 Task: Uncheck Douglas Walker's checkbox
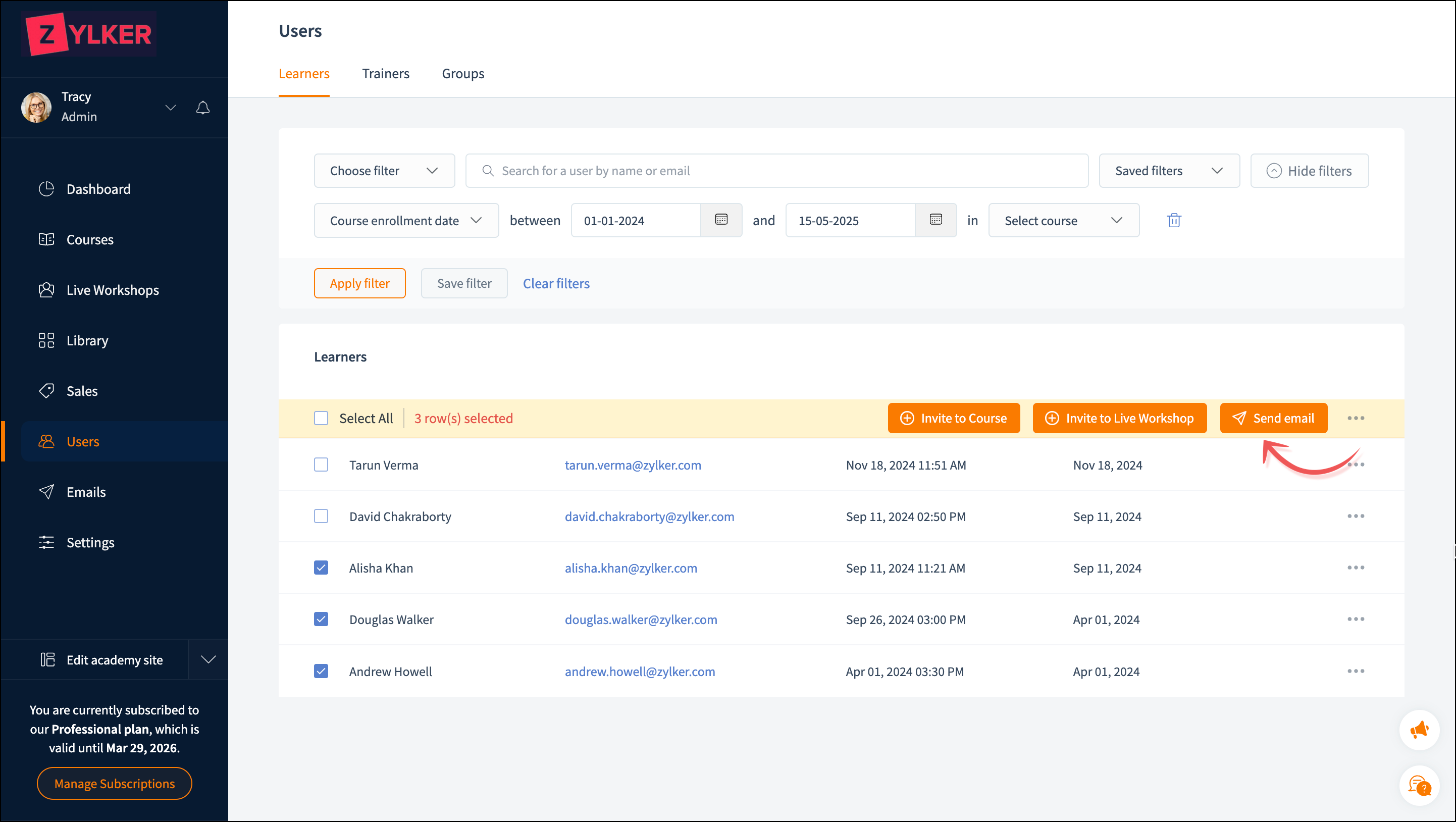[x=321, y=620]
